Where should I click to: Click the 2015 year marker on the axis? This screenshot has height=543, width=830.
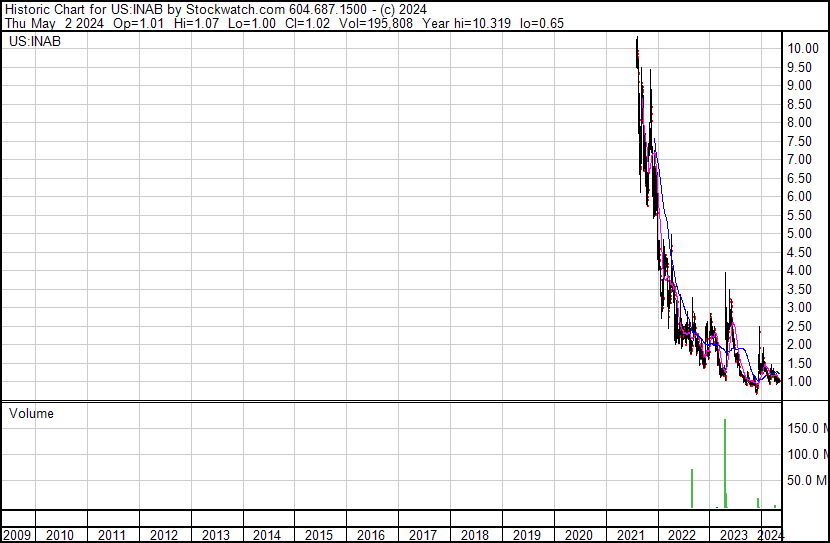tap(319, 535)
